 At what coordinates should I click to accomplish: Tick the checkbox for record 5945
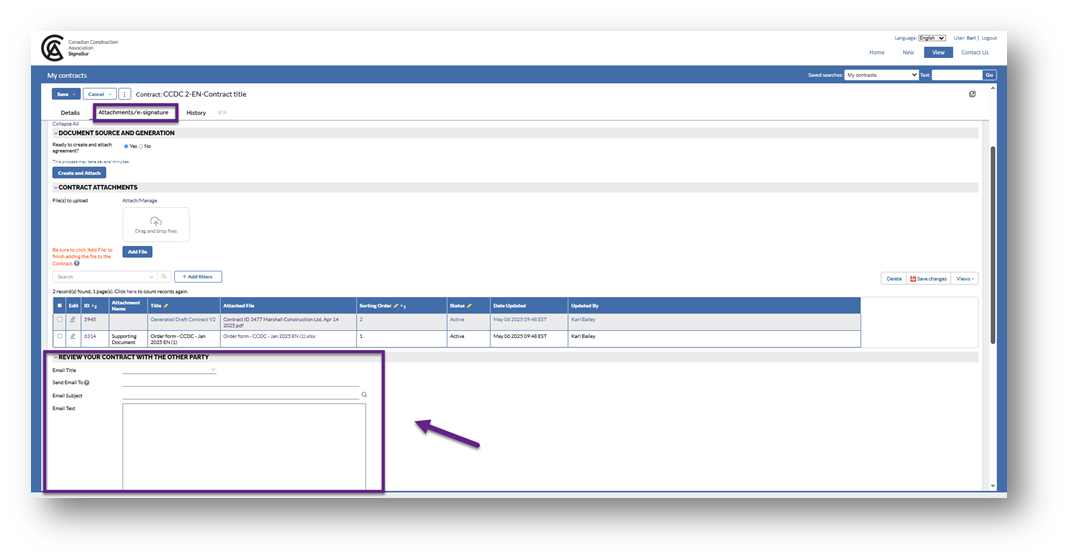click(60, 320)
